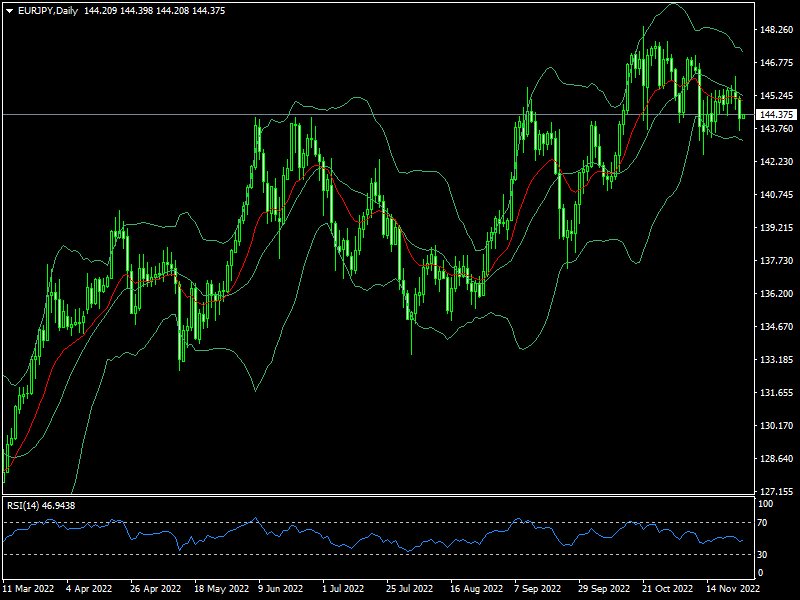This screenshot has height=600, width=800.
Task: Click the 143.760 price scale label
Action: (x=777, y=129)
